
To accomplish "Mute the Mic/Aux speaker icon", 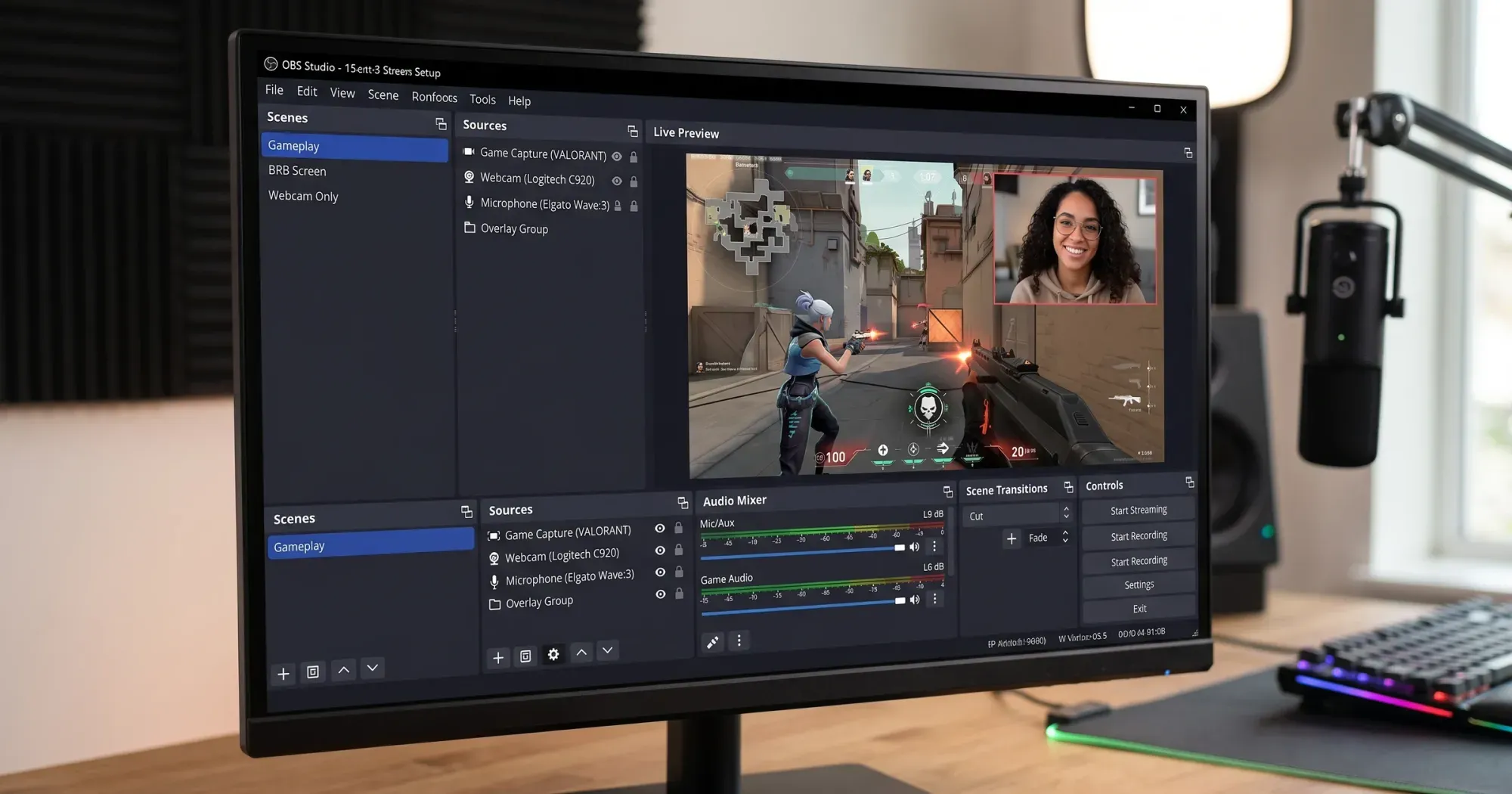I will [x=915, y=547].
